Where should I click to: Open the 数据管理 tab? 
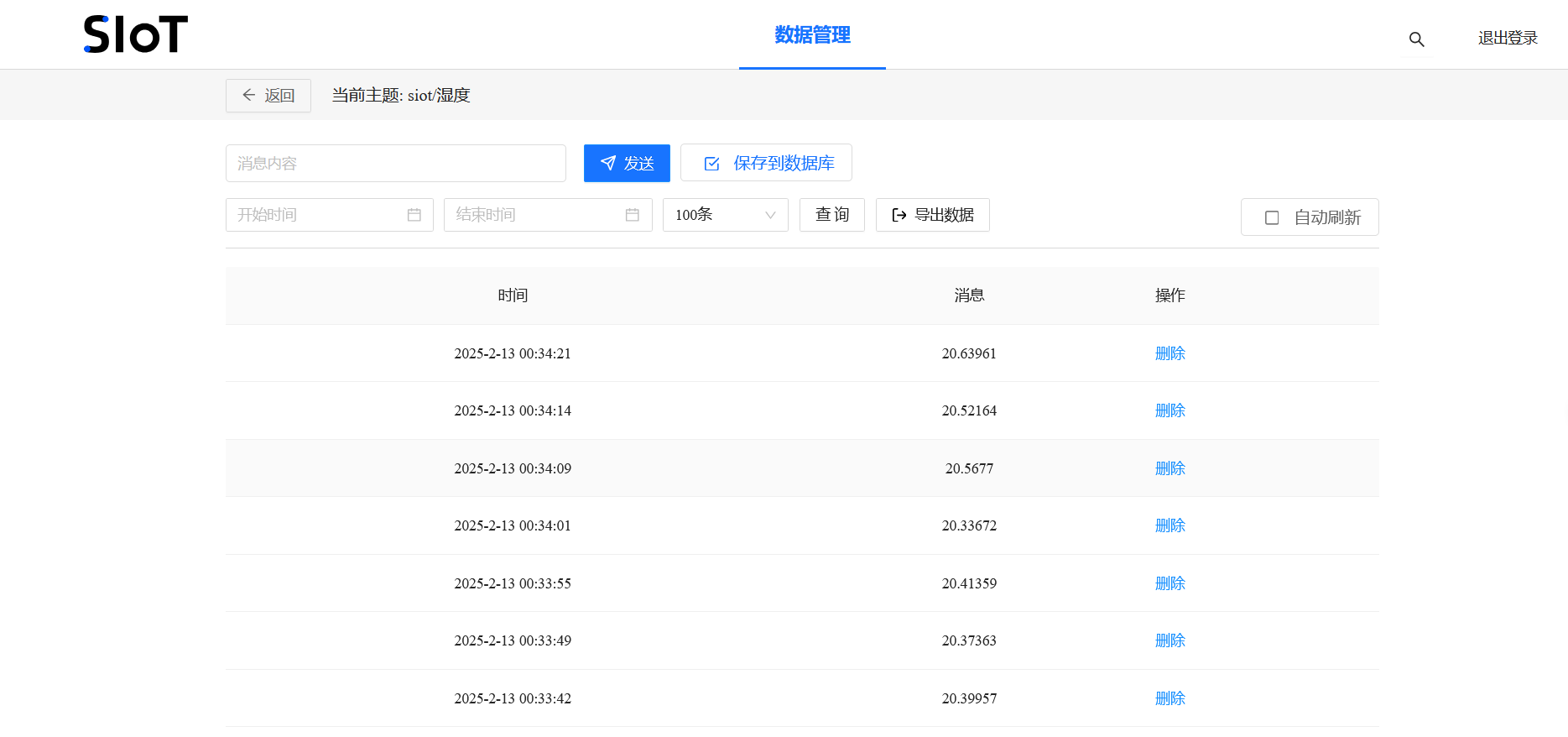(x=812, y=34)
